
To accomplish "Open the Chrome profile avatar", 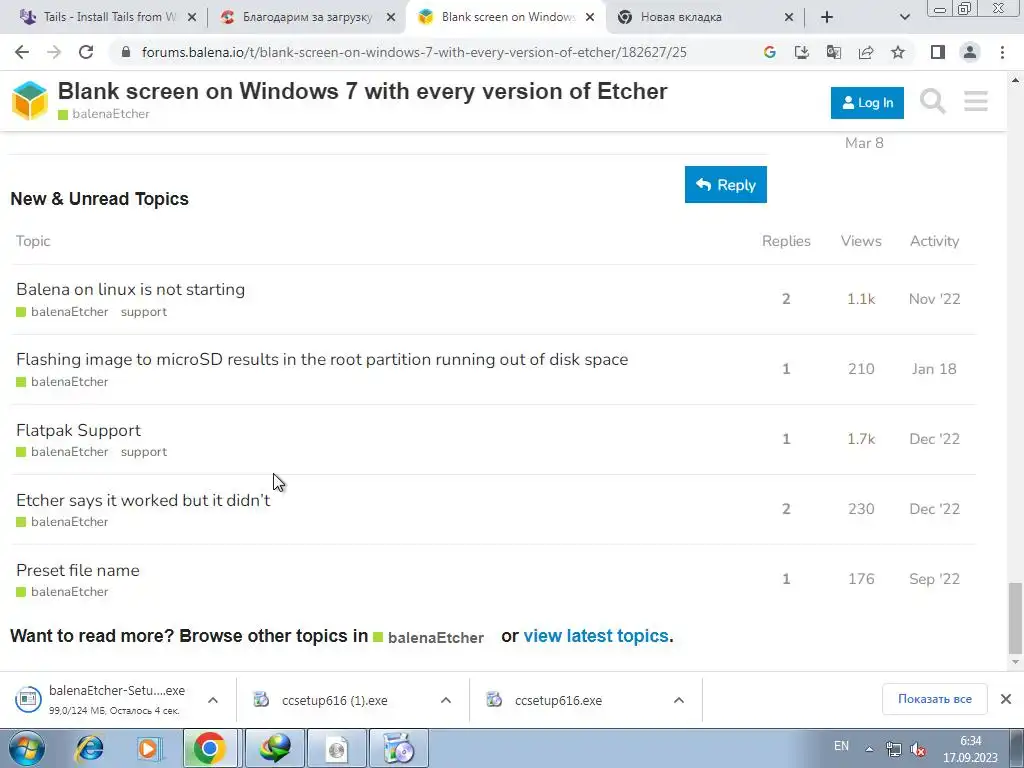I will pyautogui.click(x=970, y=52).
